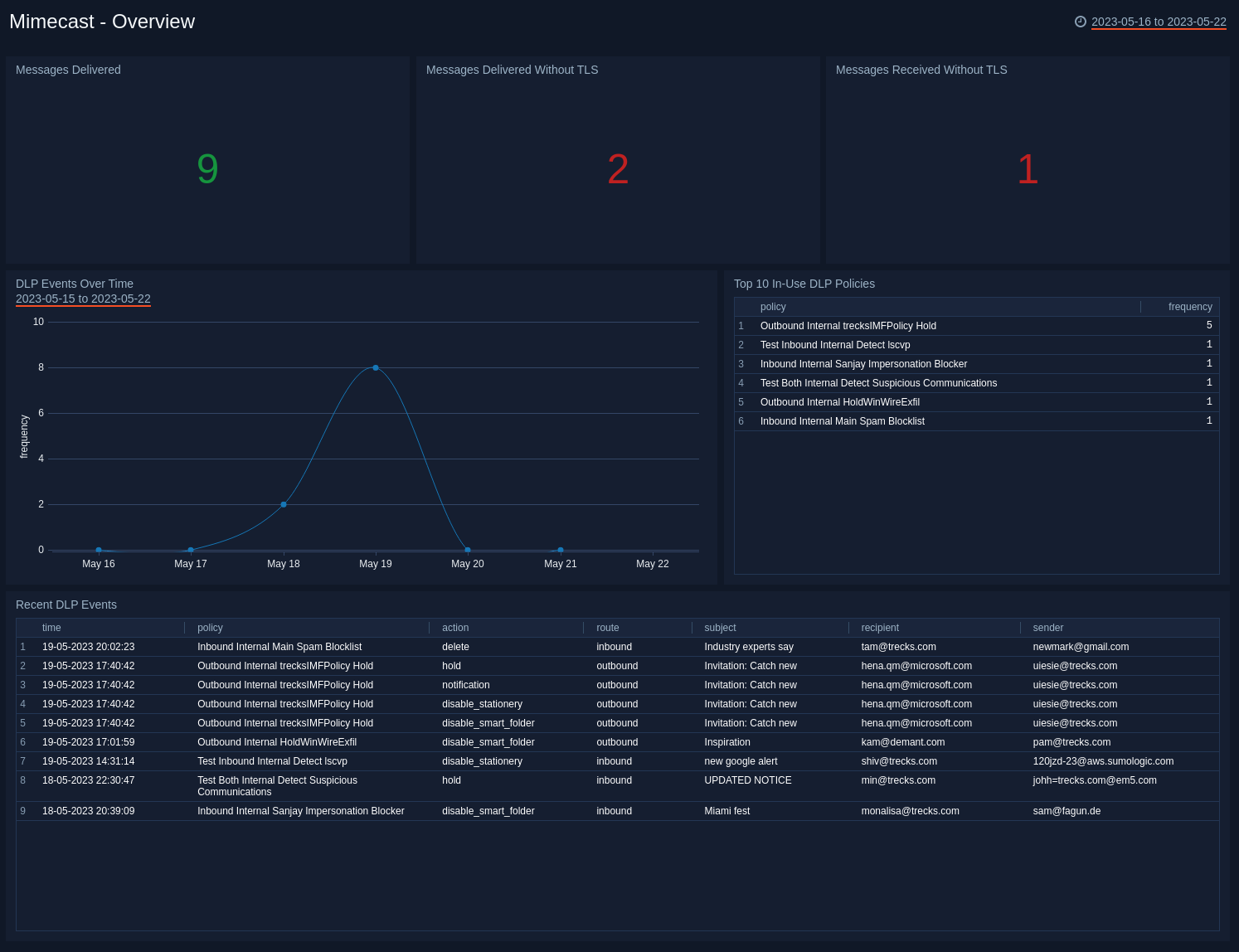The width and height of the screenshot is (1239, 952).
Task: Click the Messages Delivered Without TLS value 2
Action: [x=618, y=169]
